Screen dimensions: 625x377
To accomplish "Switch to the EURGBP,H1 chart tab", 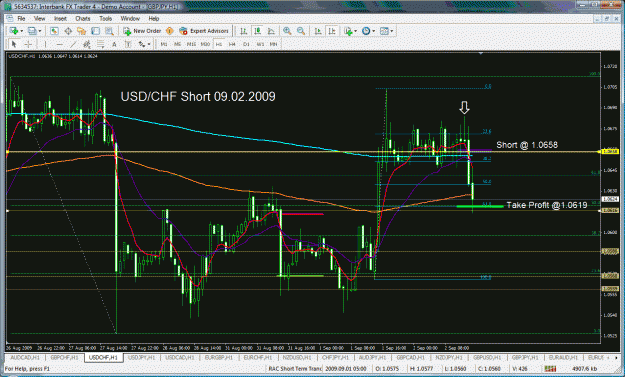I will click(219, 357).
